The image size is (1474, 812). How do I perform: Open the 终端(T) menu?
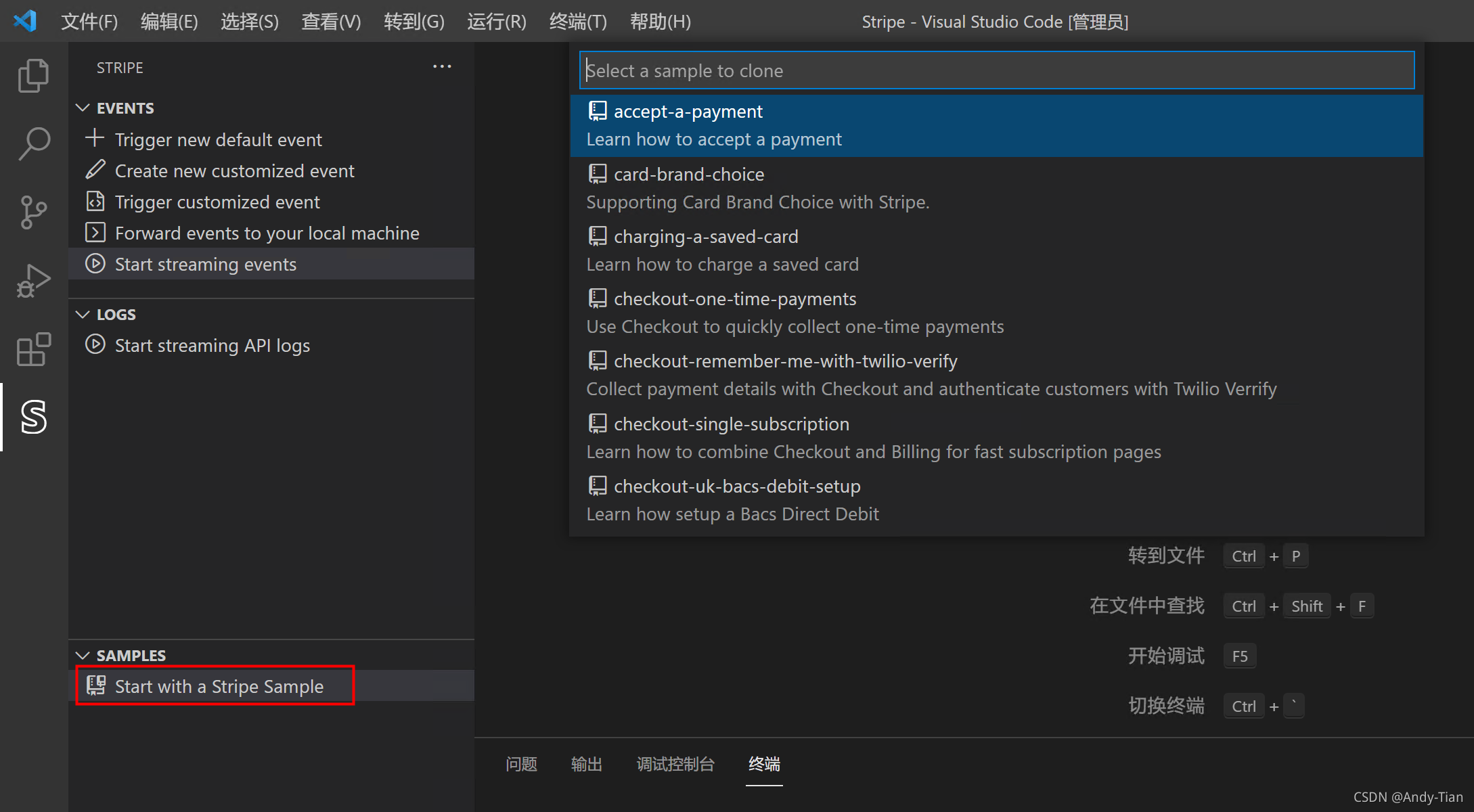click(x=577, y=22)
